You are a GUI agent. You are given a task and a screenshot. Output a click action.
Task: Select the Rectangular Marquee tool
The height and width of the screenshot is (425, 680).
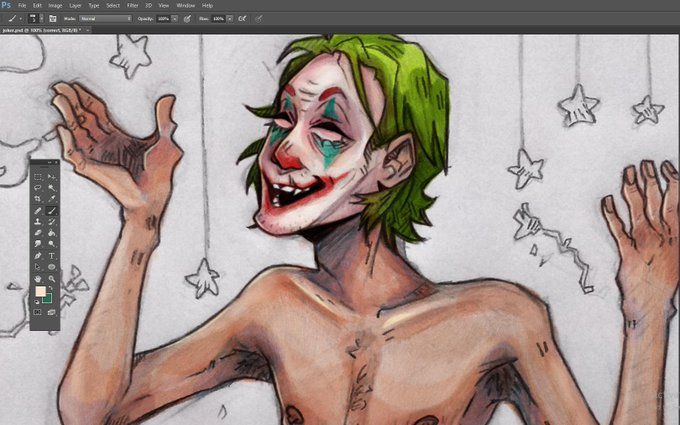click(x=38, y=177)
